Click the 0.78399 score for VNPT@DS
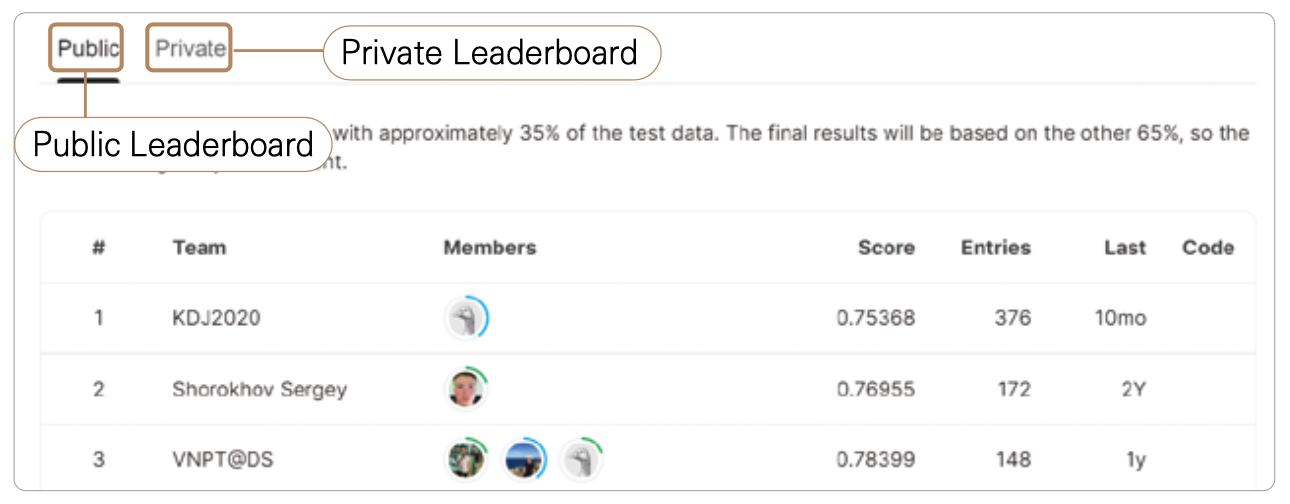Viewport: 1290px width, 504px height. point(876,460)
